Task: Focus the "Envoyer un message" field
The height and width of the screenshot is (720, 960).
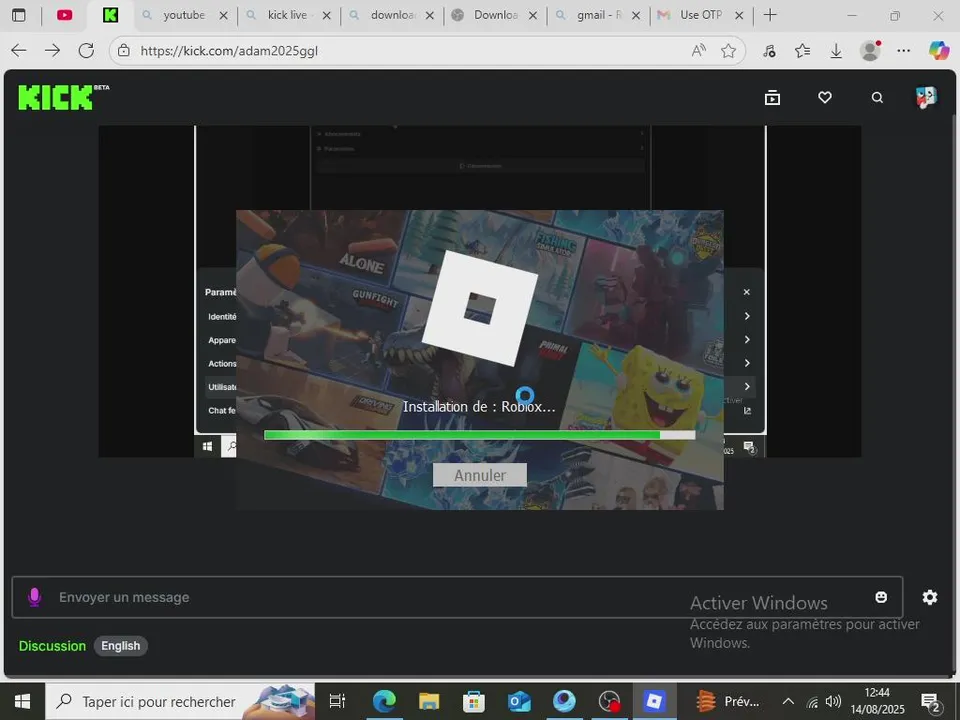Action: click(x=457, y=597)
